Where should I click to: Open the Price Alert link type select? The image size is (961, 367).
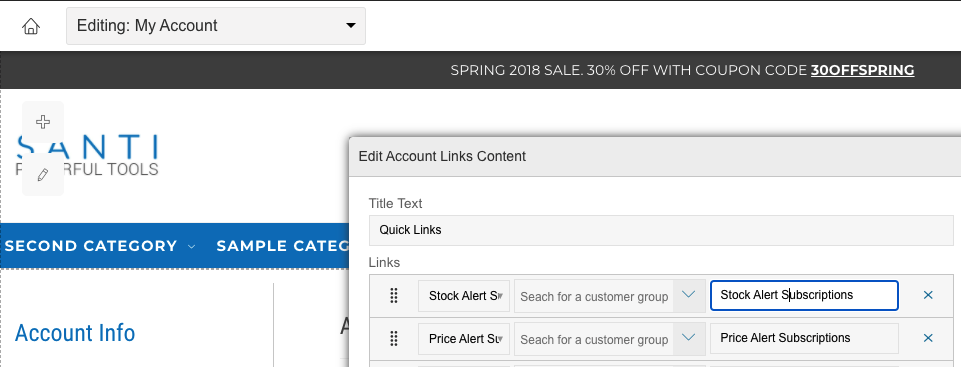pyautogui.click(x=464, y=338)
